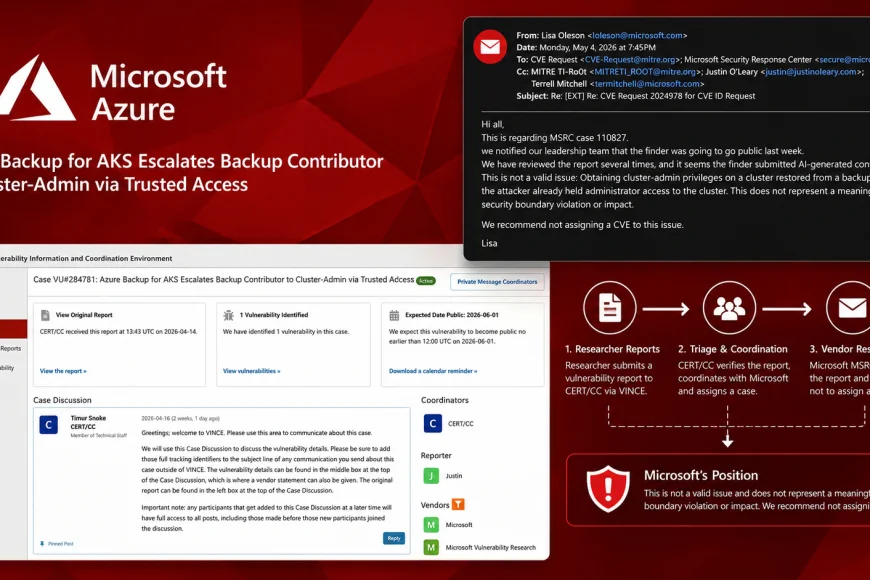Screen dimensions: 870x580
Task: Click the name Timur Snoke
Action: tap(88, 418)
